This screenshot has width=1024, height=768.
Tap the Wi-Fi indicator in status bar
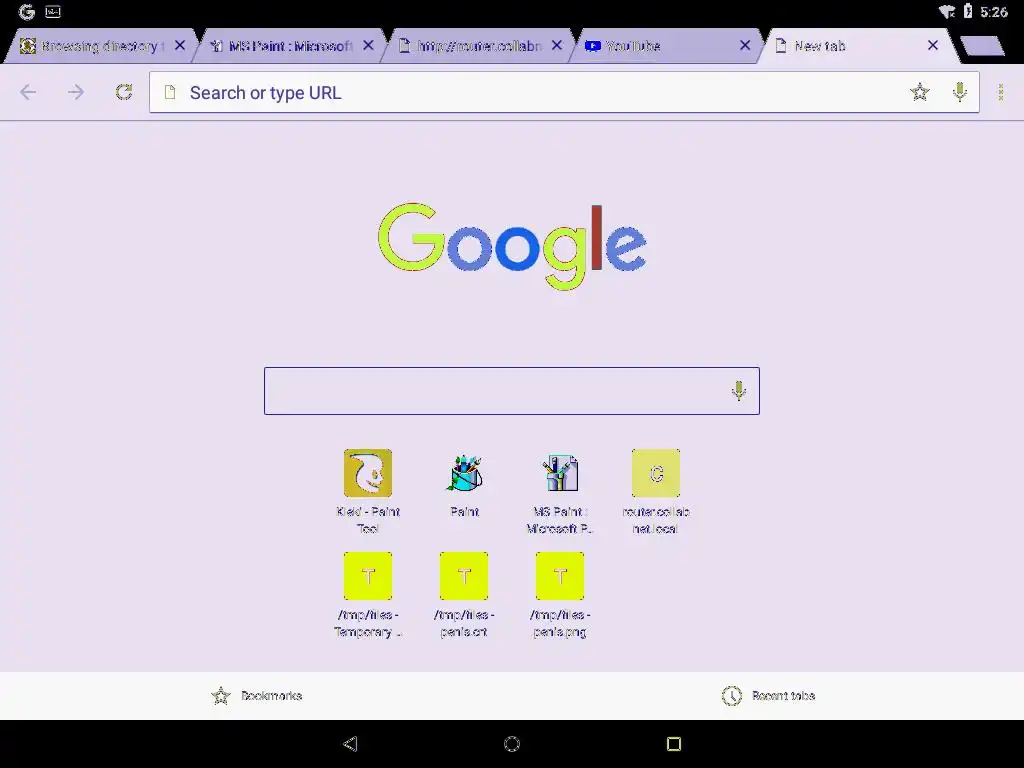click(947, 12)
